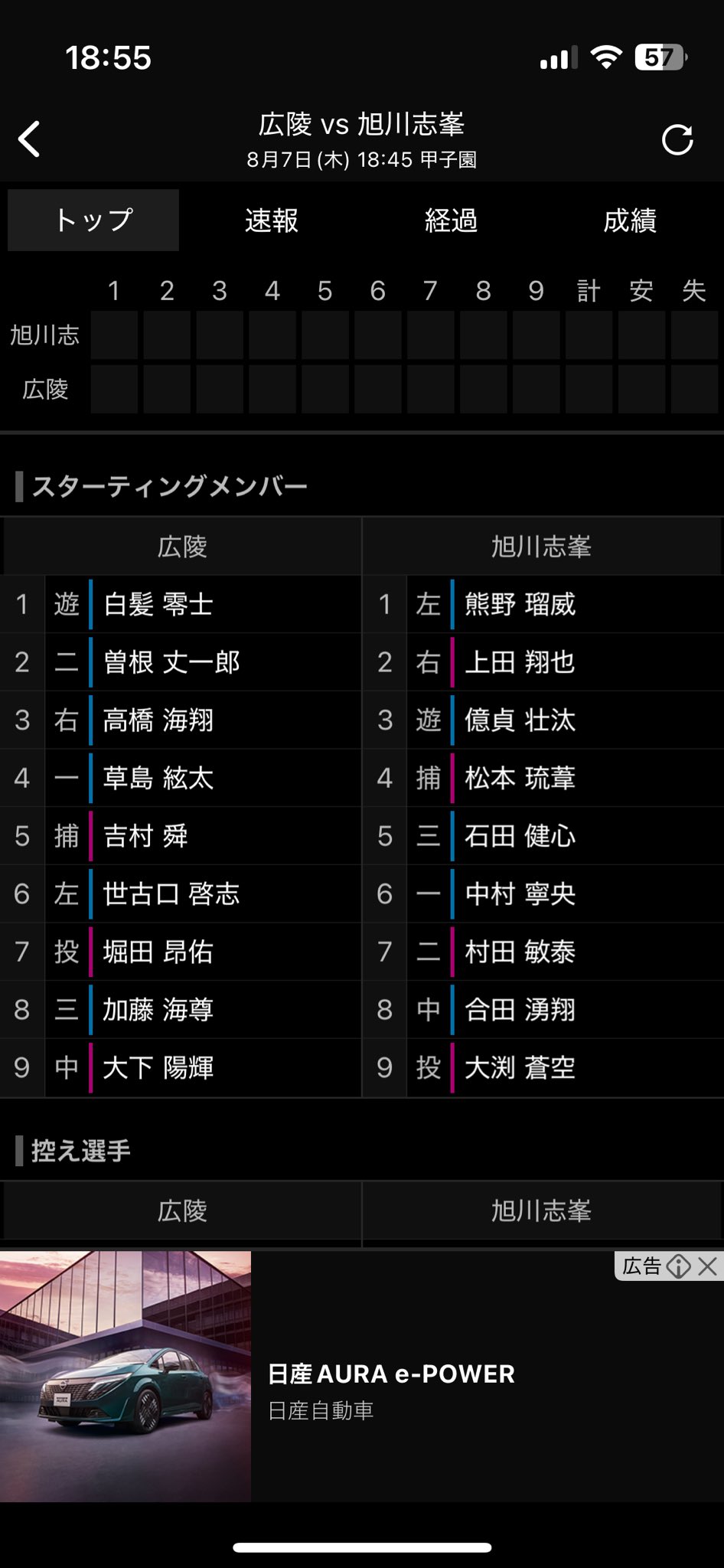The width and height of the screenshot is (724, 1568).
Task: Switch to the 速報 tab
Action: coord(272,220)
